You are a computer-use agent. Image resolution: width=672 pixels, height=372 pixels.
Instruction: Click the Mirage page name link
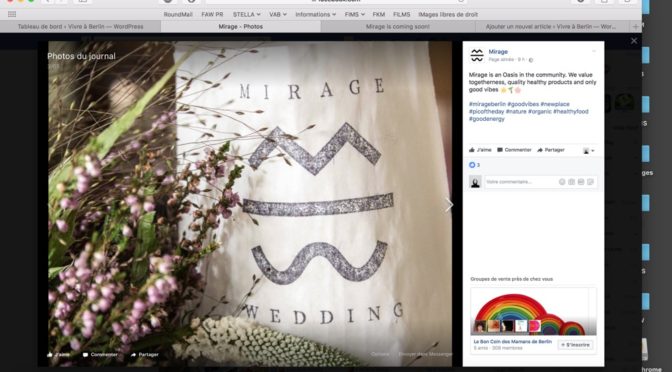pyautogui.click(x=498, y=52)
